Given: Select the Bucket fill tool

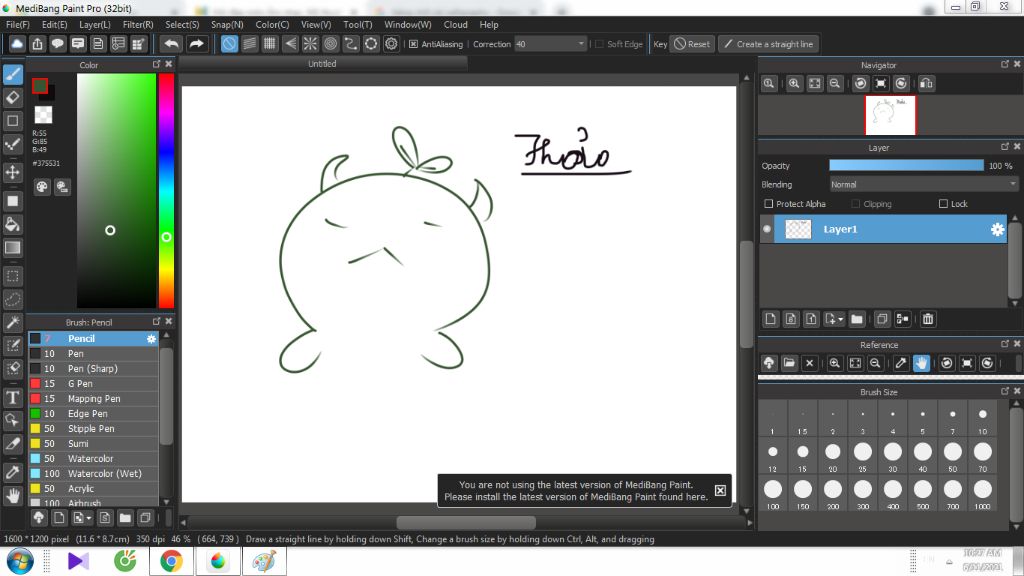Looking at the screenshot, I should 13,223.
